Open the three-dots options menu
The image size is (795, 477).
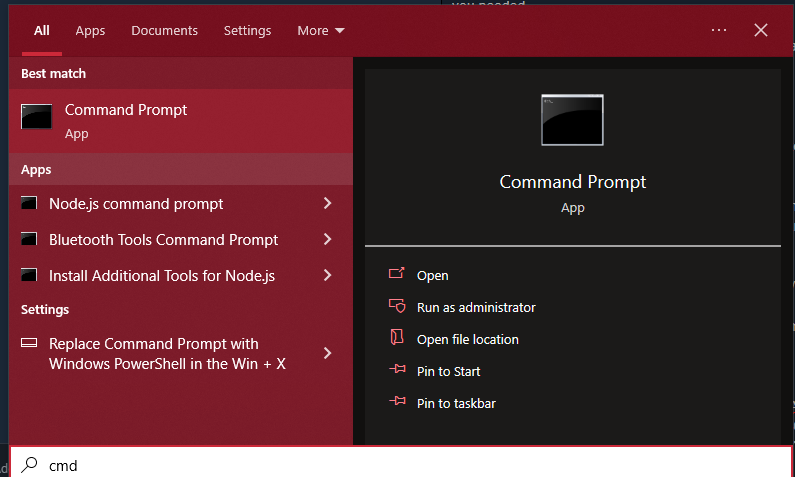(x=719, y=30)
